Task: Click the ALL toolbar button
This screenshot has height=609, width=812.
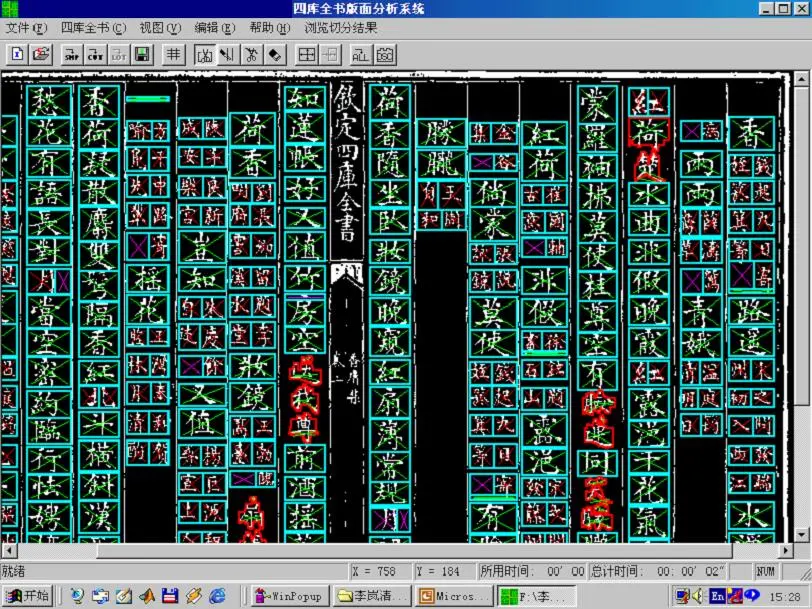Action: click(360, 54)
